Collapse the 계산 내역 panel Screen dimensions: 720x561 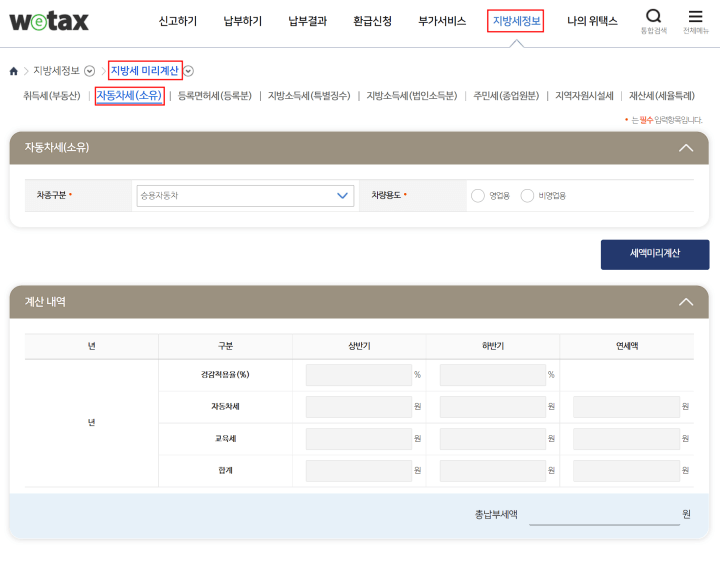686,302
